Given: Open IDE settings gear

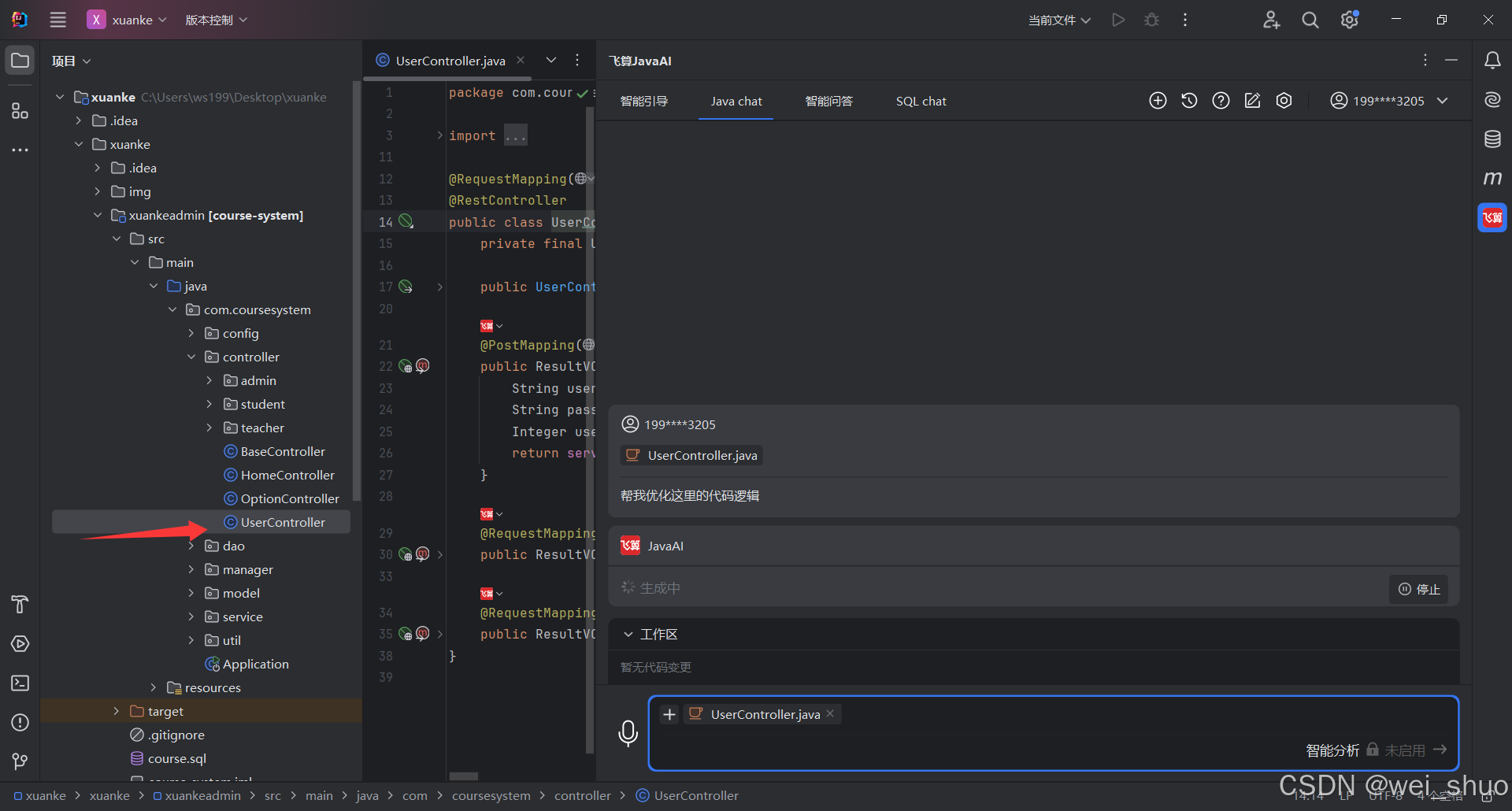Looking at the screenshot, I should tap(1350, 20).
